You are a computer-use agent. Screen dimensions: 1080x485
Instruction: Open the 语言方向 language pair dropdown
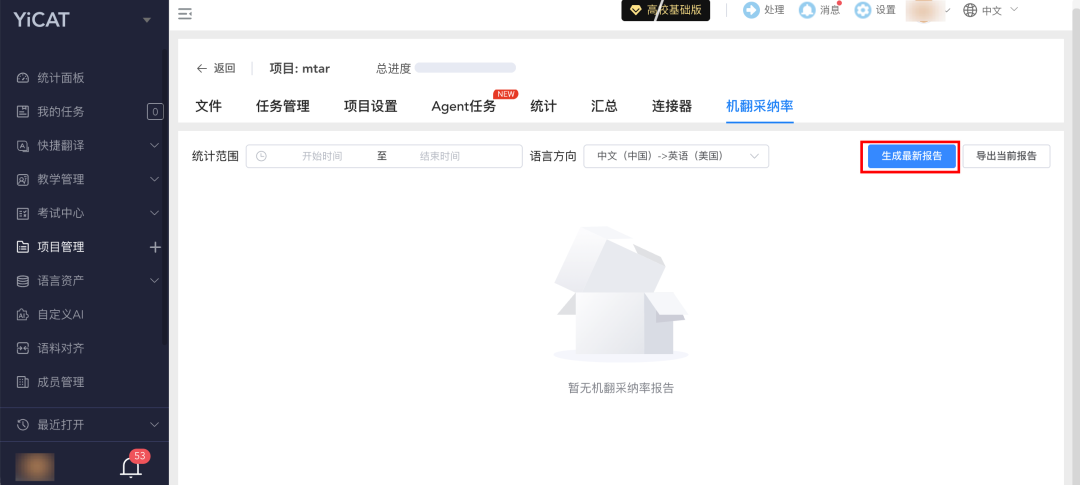[676, 156]
